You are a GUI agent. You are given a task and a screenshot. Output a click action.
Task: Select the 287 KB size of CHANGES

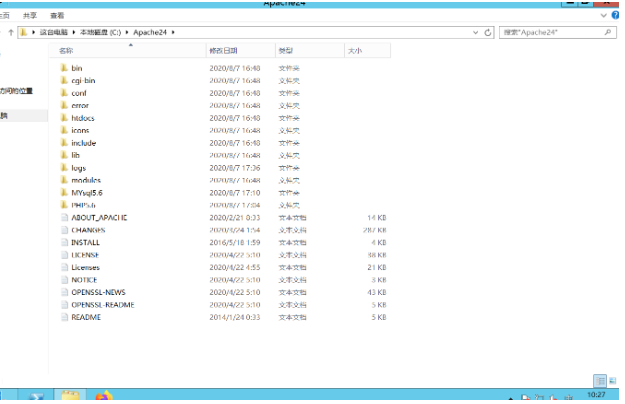(374, 230)
